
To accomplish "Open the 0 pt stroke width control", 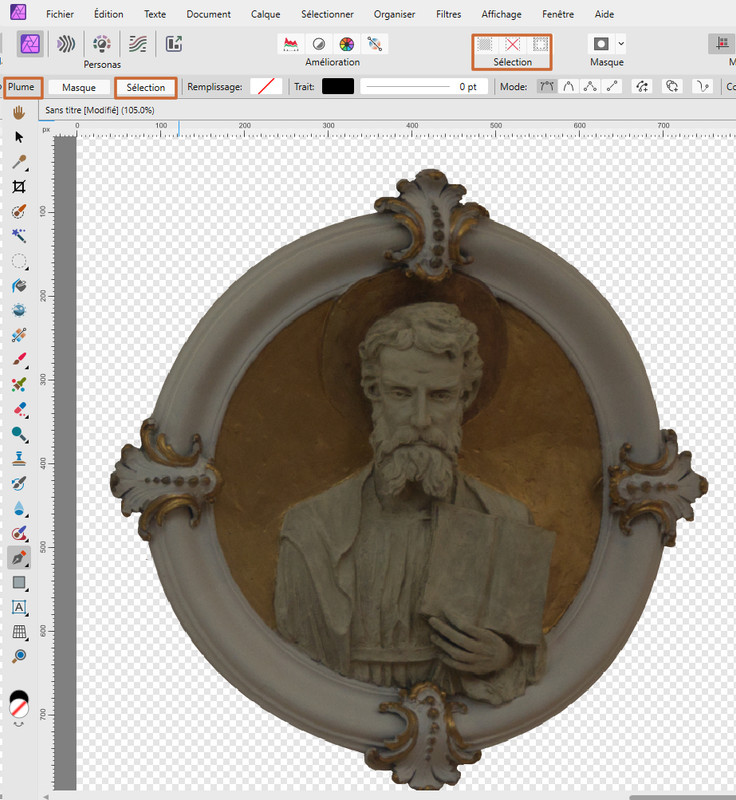I will 424,87.
